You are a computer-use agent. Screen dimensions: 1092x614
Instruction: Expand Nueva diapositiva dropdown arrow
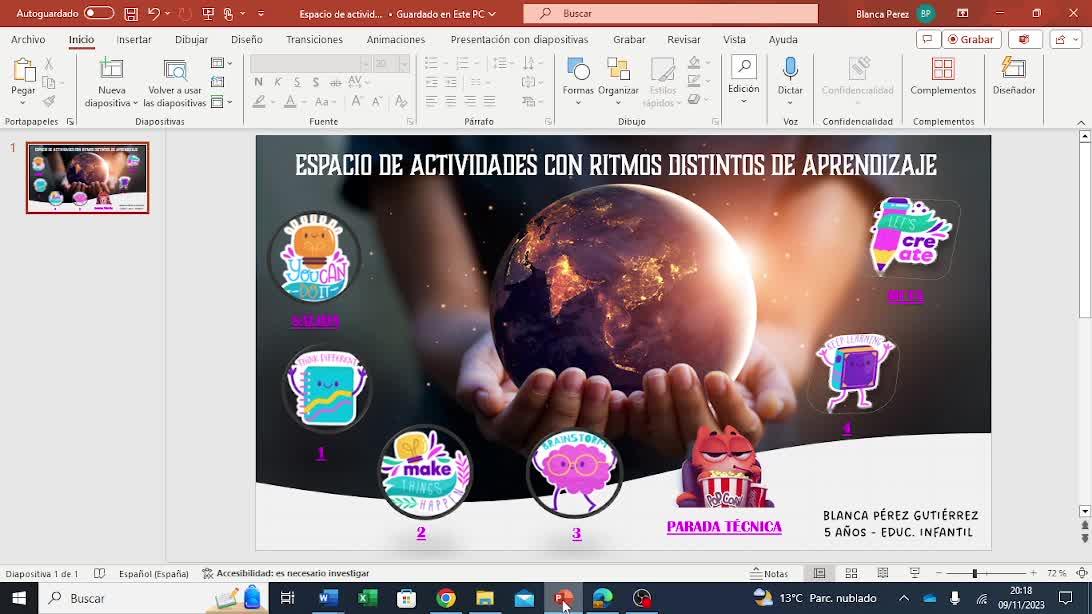tap(135, 103)
